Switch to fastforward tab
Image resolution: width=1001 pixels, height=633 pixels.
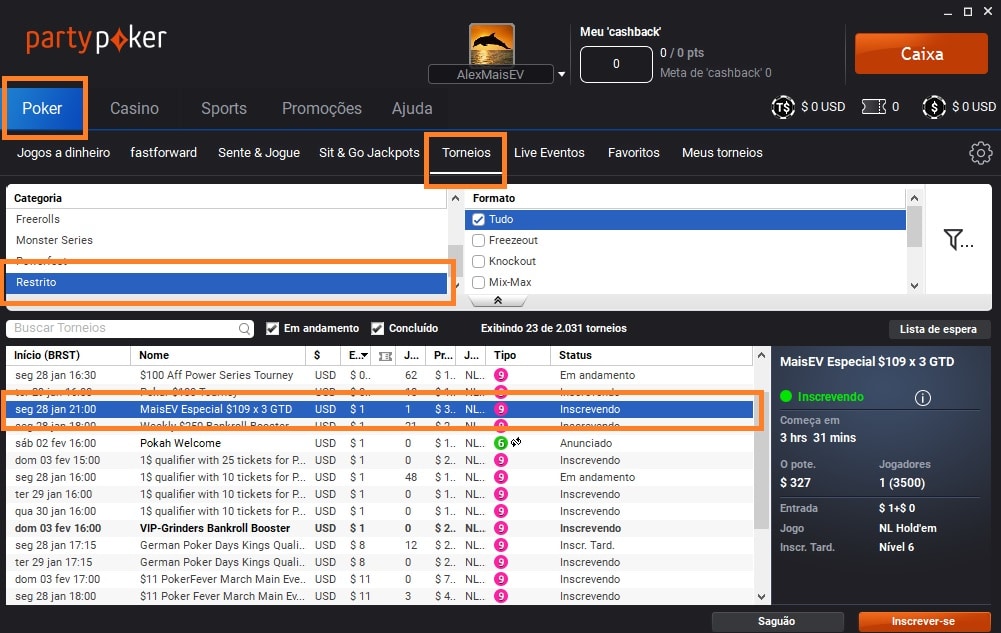point(163,153)
